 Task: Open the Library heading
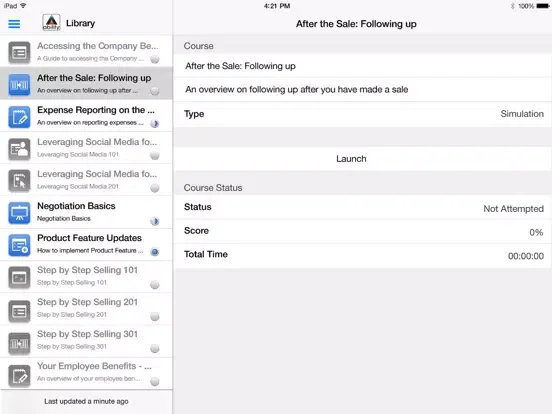81,23
